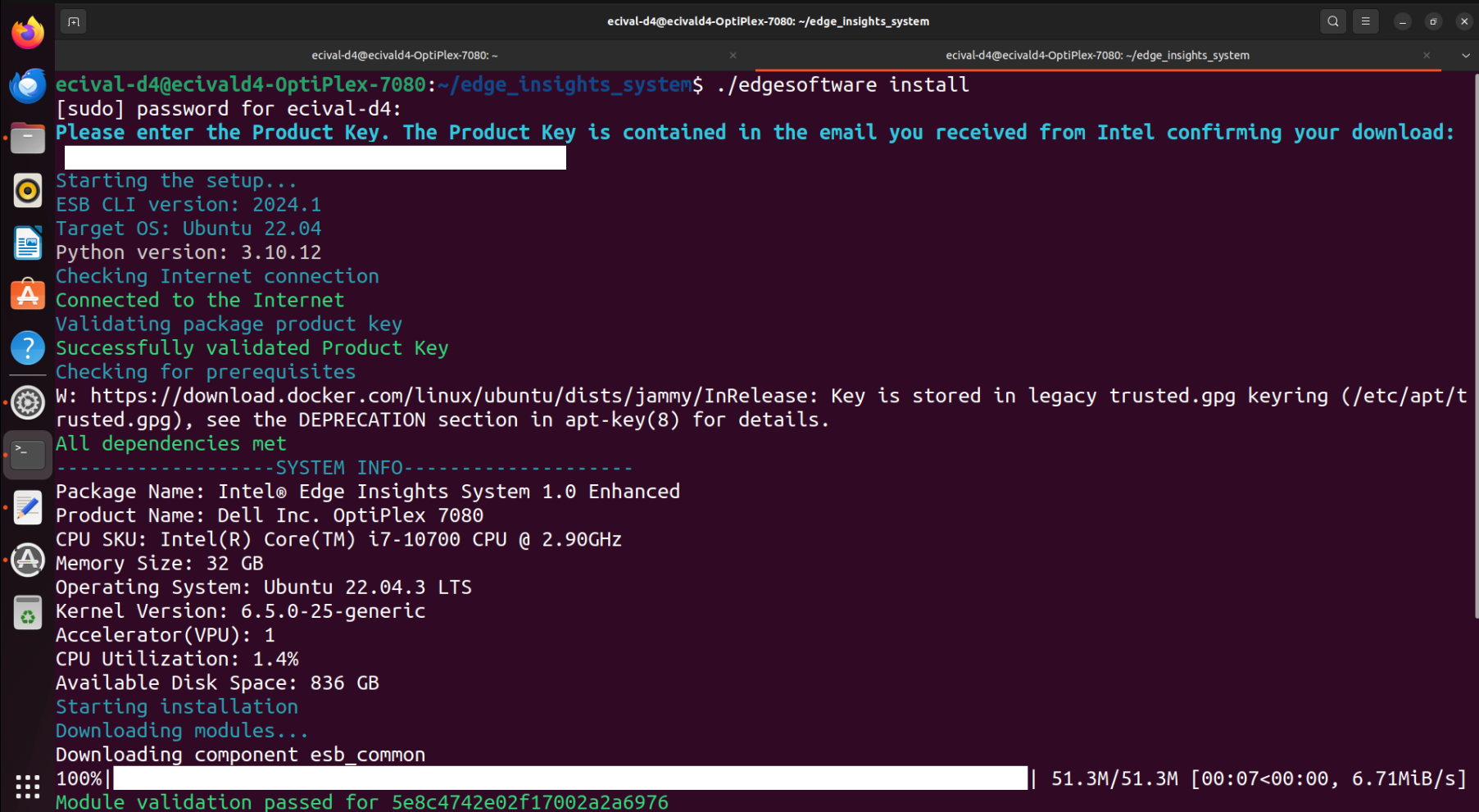
Task: Close the terminal window
Action: point(1463,22)
